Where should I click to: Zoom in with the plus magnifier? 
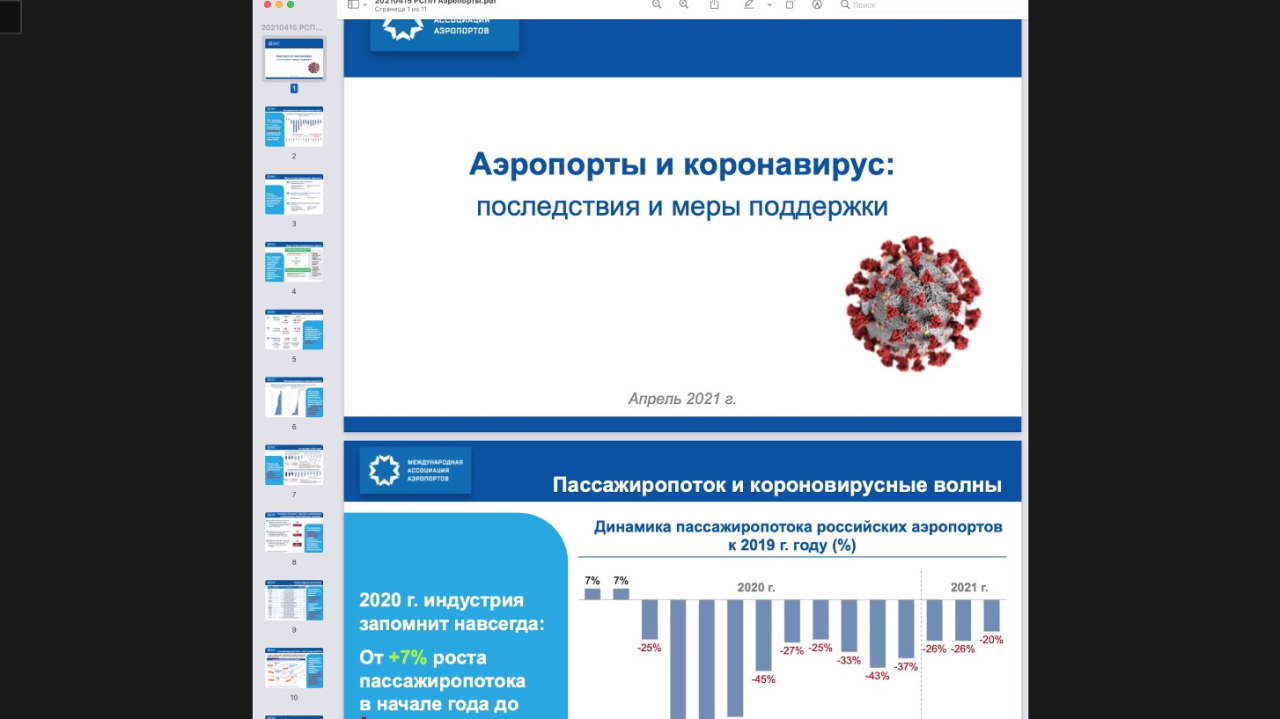pos(684,5)
